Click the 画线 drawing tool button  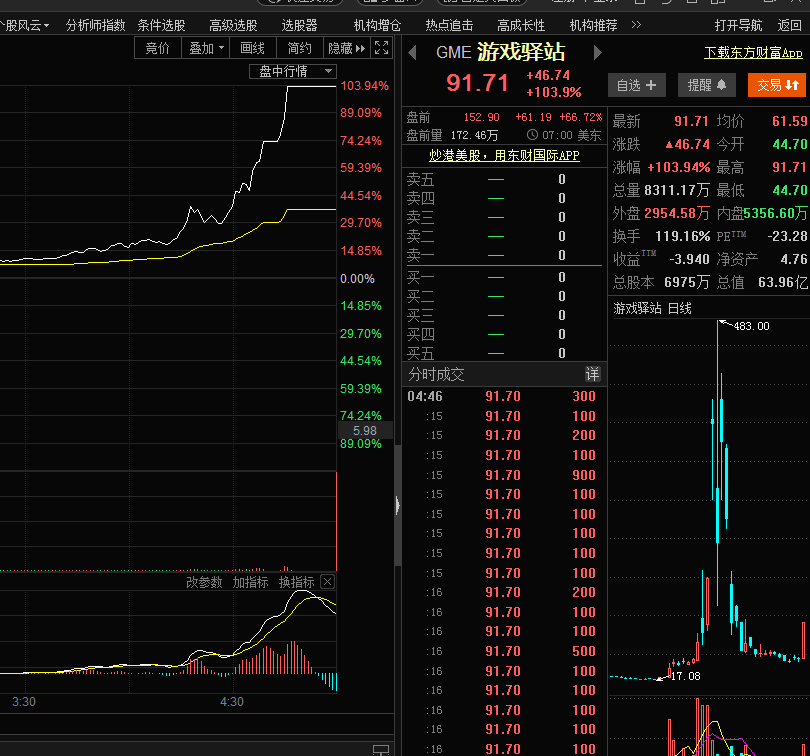tap(253, 48)
